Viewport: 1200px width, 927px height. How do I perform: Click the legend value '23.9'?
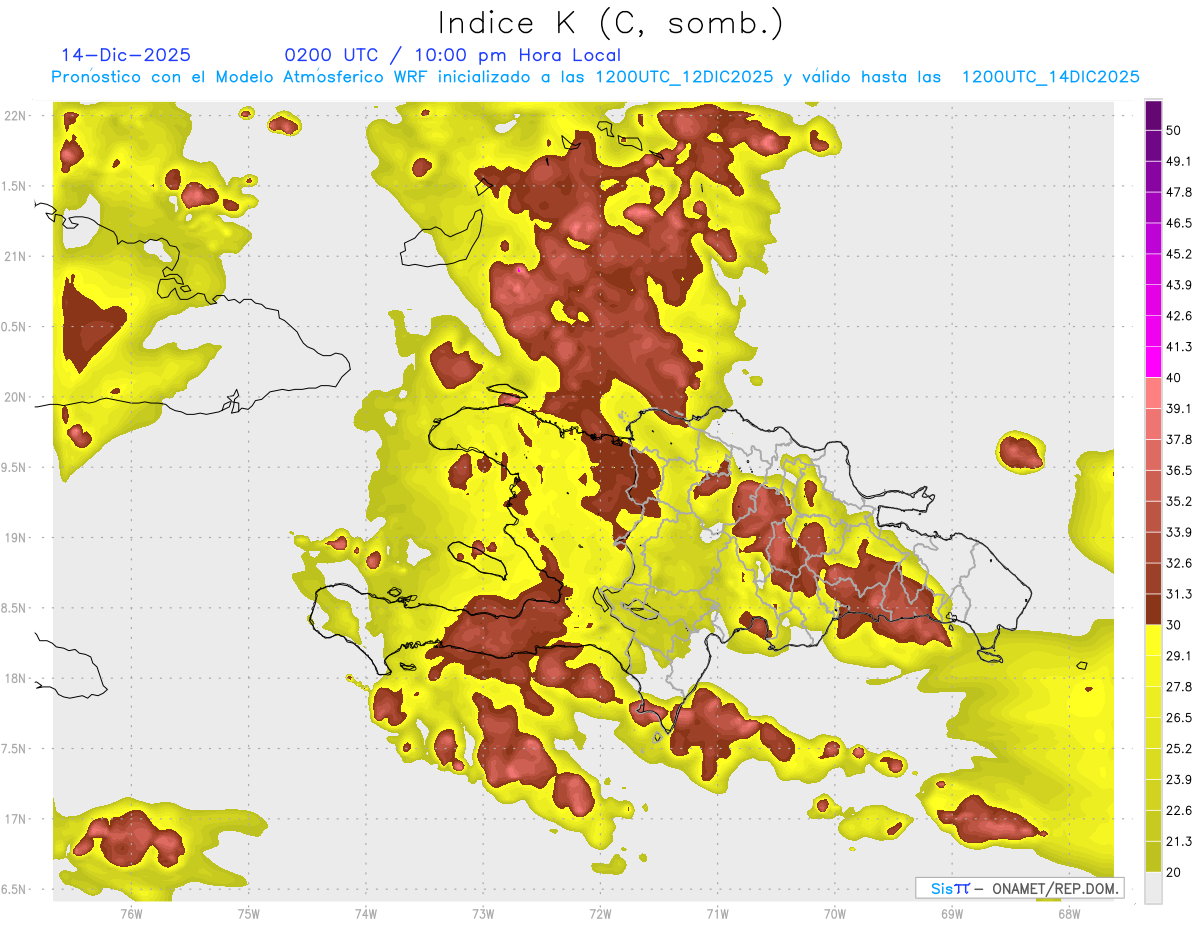[1179, 780]
